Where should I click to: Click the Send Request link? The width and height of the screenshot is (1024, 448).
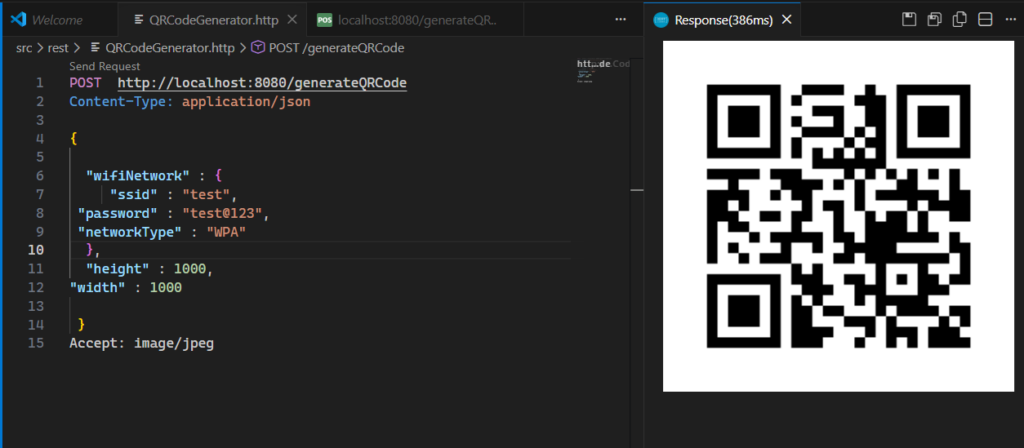(105, 66)
